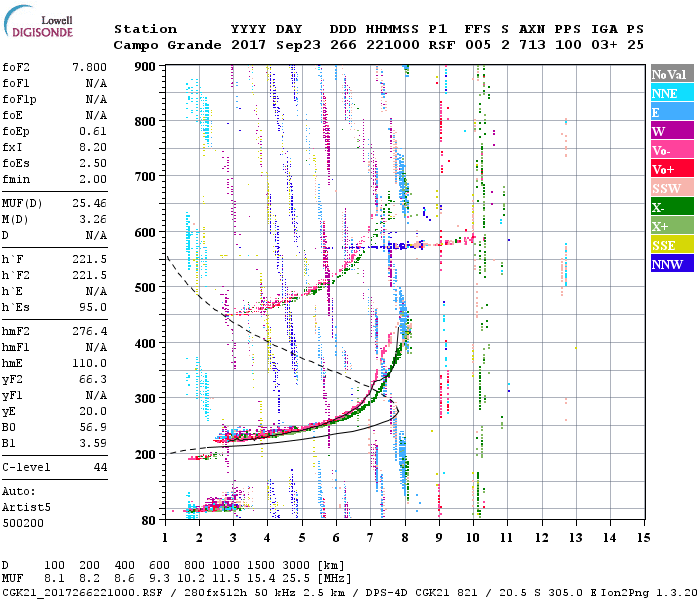Select the SSE yellow legend swatch

point(672,245)
